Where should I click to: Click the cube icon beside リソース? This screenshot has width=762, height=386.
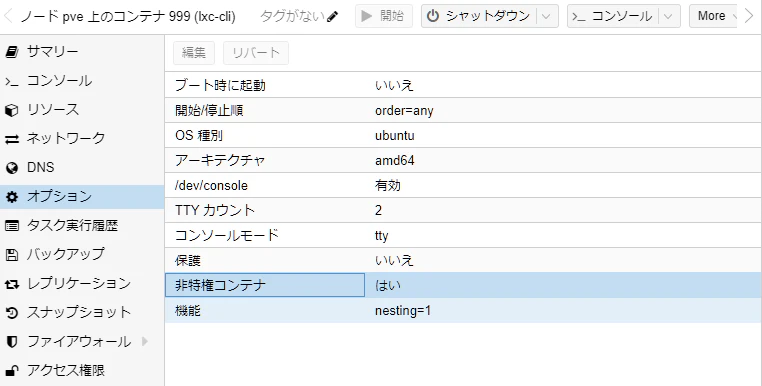coord(12,110)
